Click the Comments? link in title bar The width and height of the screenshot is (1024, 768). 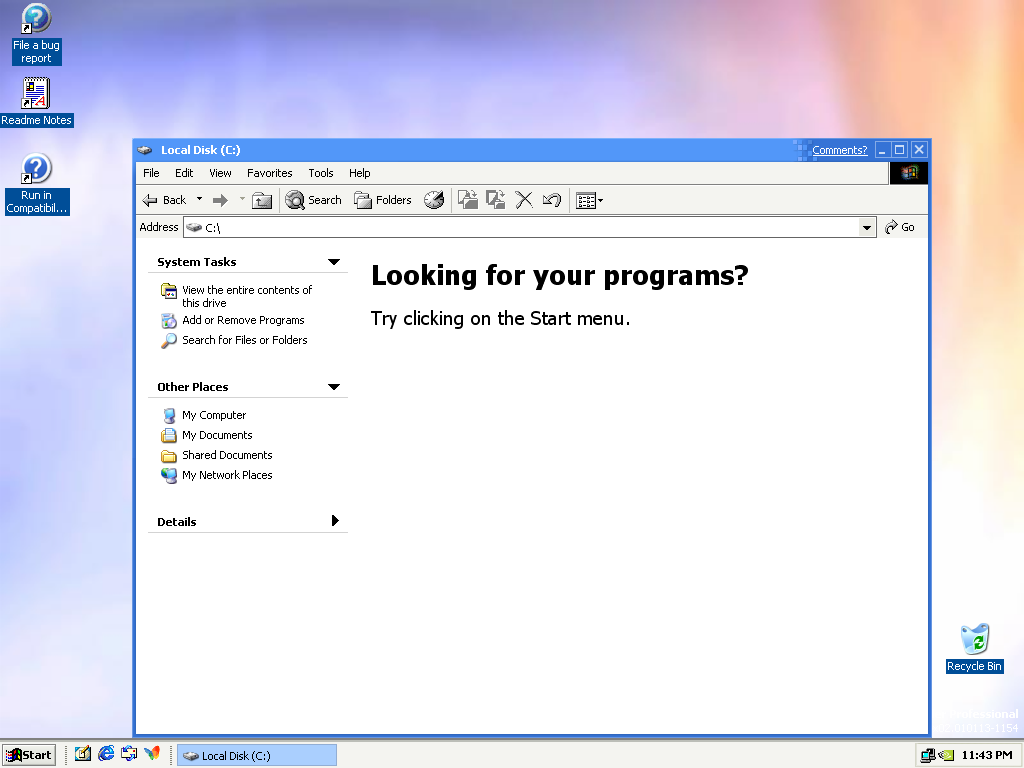(840, 150)
